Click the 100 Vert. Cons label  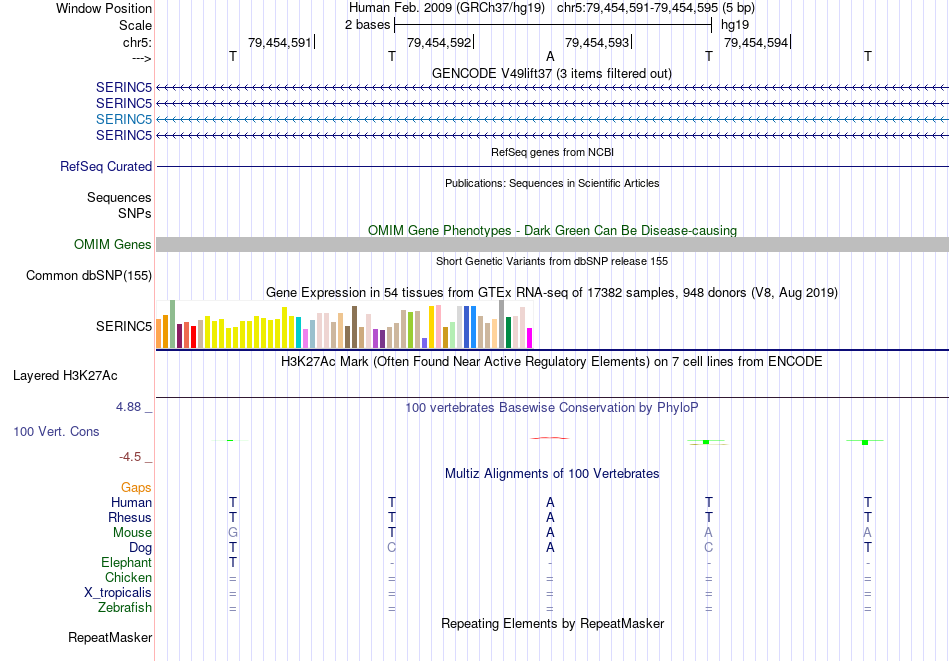click(x=56, y=431)
